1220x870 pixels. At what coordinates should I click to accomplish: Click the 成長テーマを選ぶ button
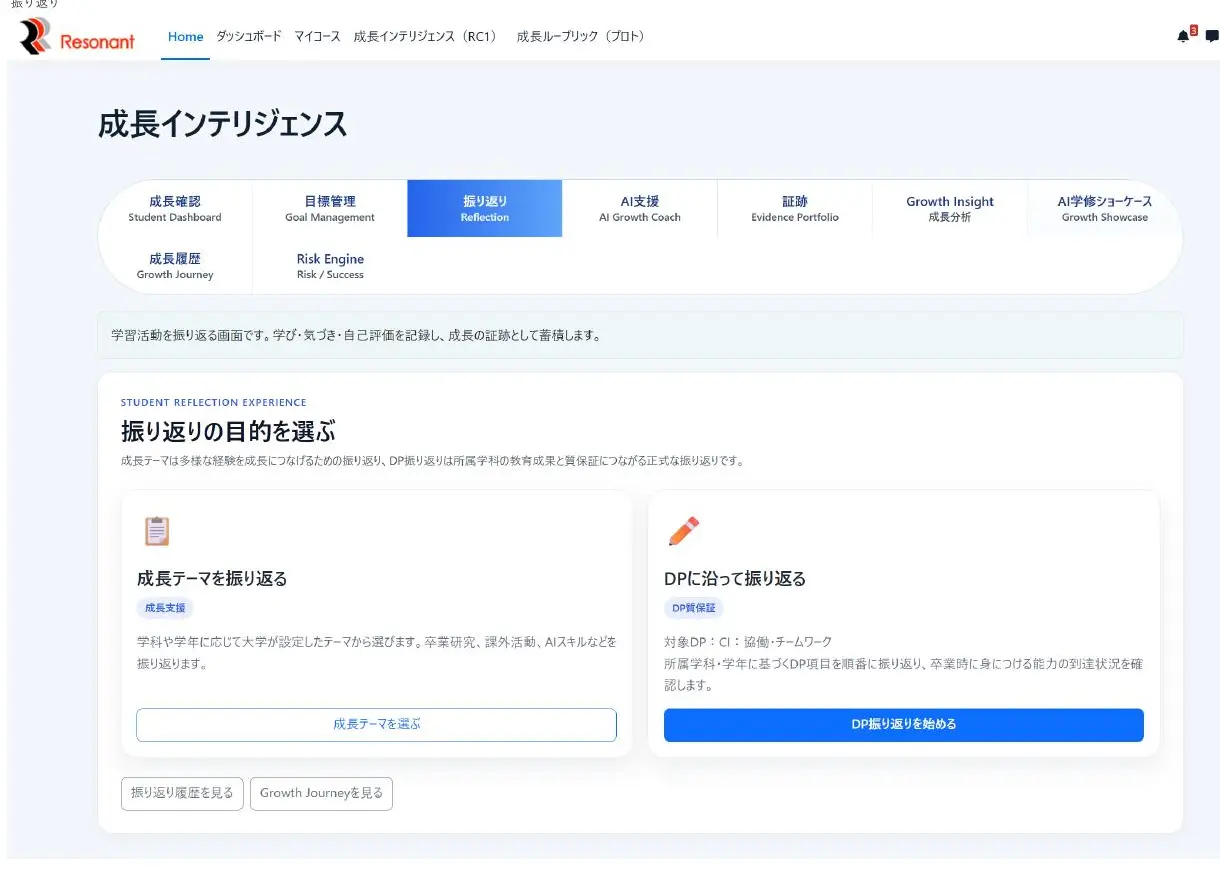[376, 724]
